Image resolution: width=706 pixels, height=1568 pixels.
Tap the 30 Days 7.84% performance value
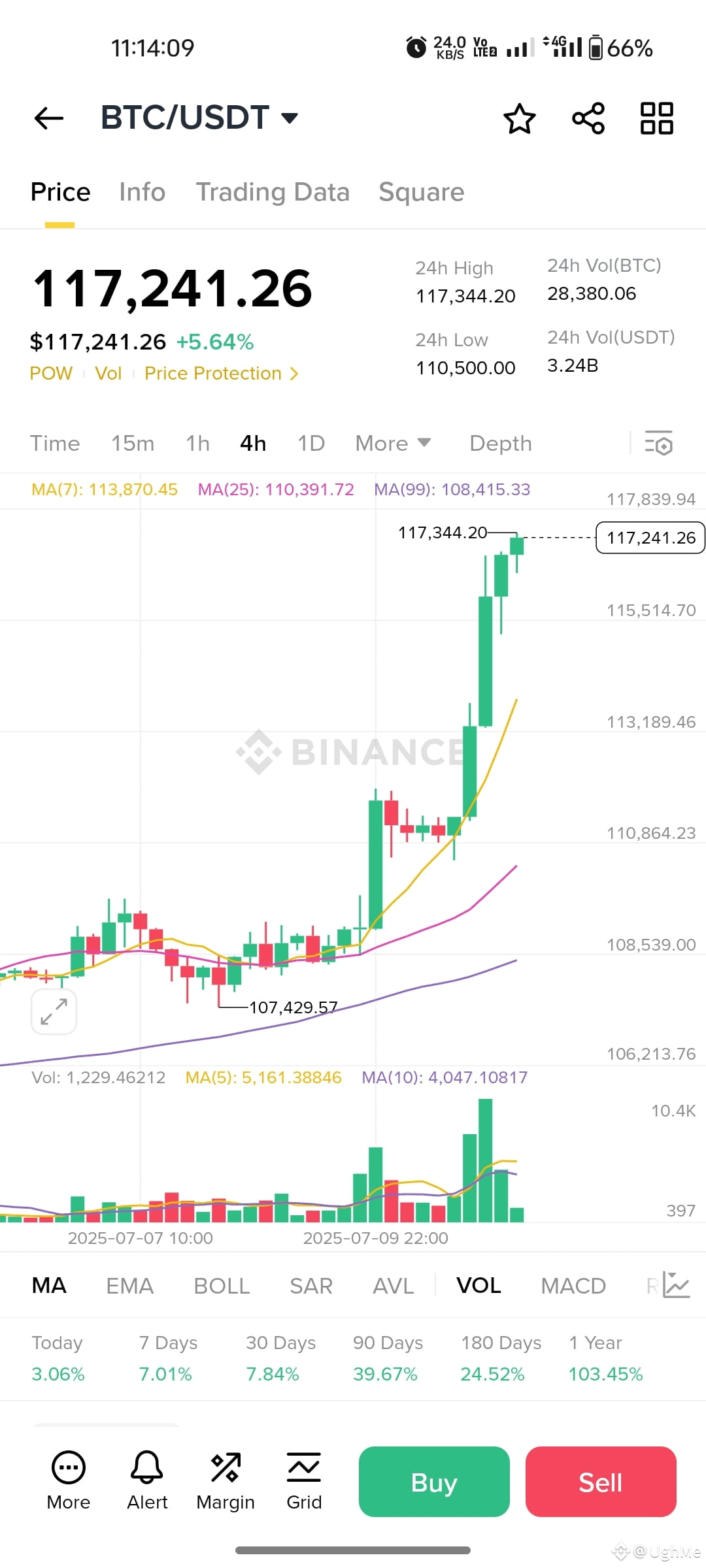click(273, 1374)
